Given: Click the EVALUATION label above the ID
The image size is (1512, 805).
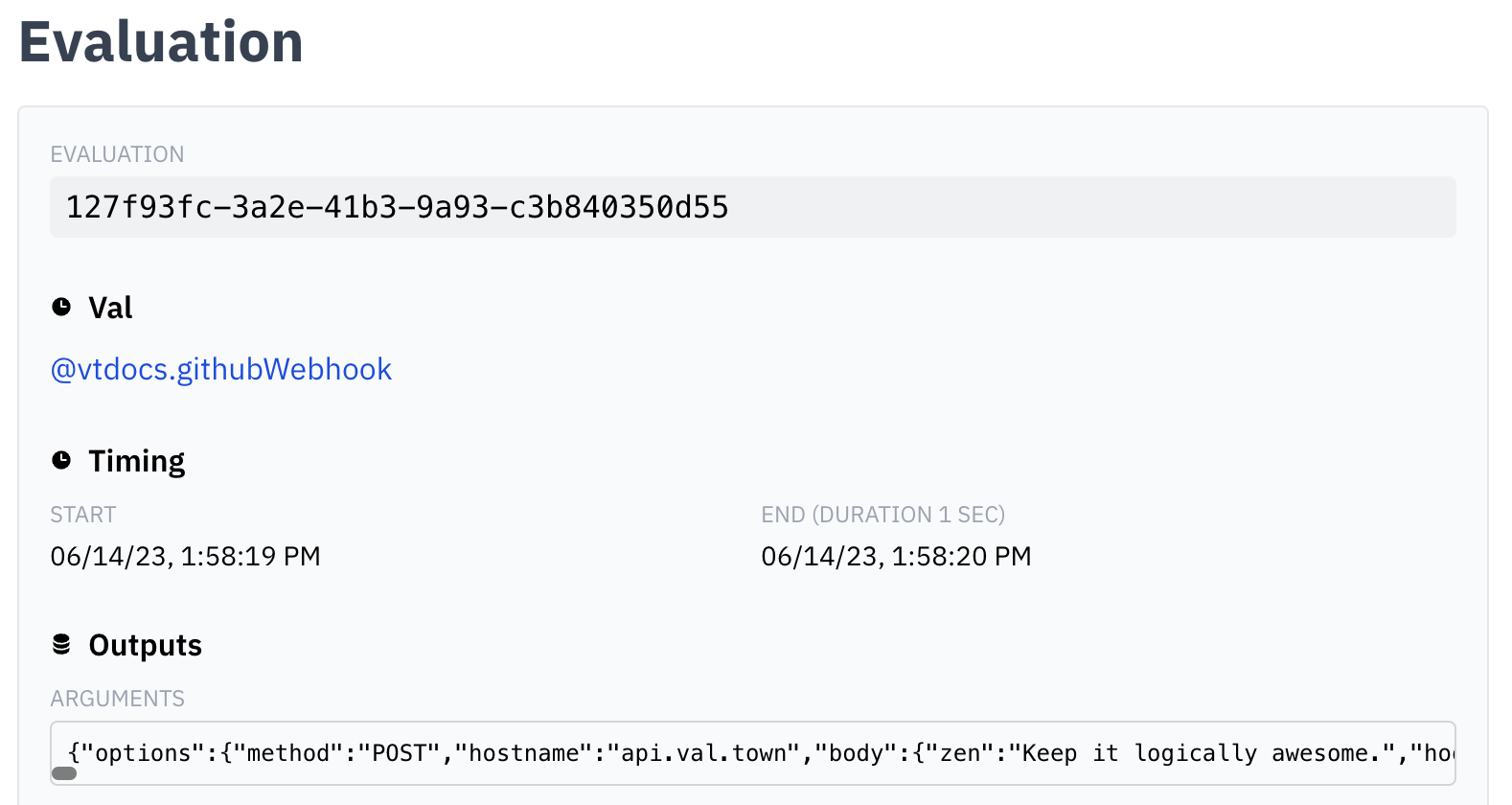Looking at the screenshot, I should click(x=118, y=154).
